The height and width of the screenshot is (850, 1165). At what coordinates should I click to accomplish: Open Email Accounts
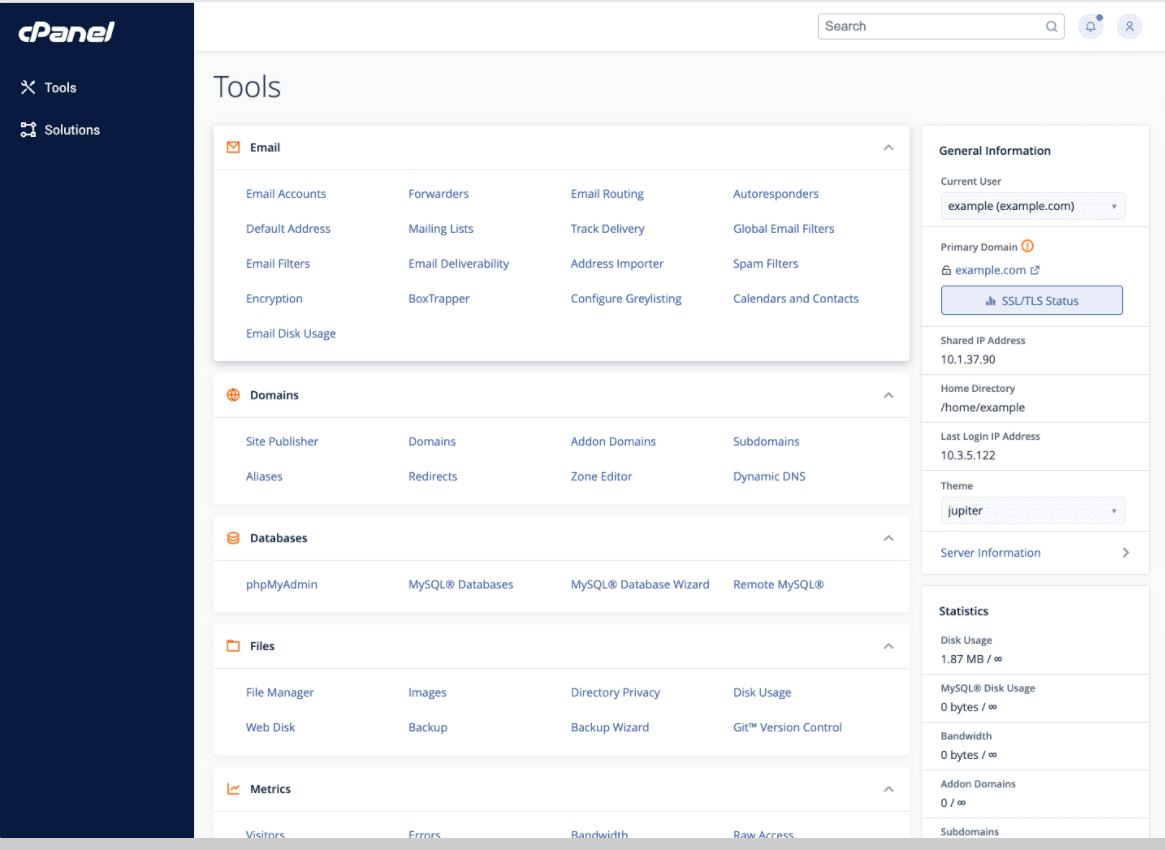(x=286, y=194)
